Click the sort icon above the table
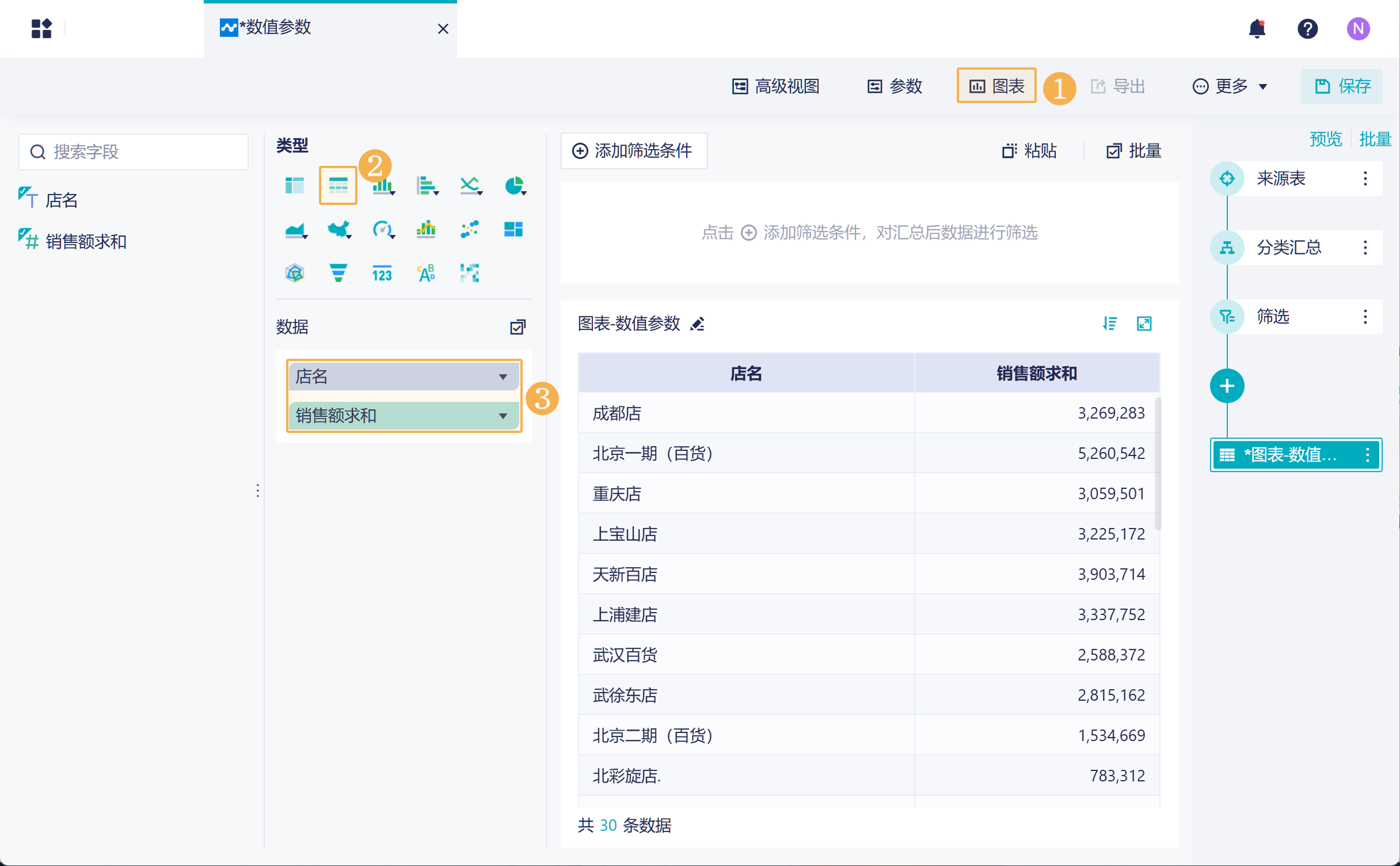Screen dimensions: 1400x866 [x=1110, y=324]
